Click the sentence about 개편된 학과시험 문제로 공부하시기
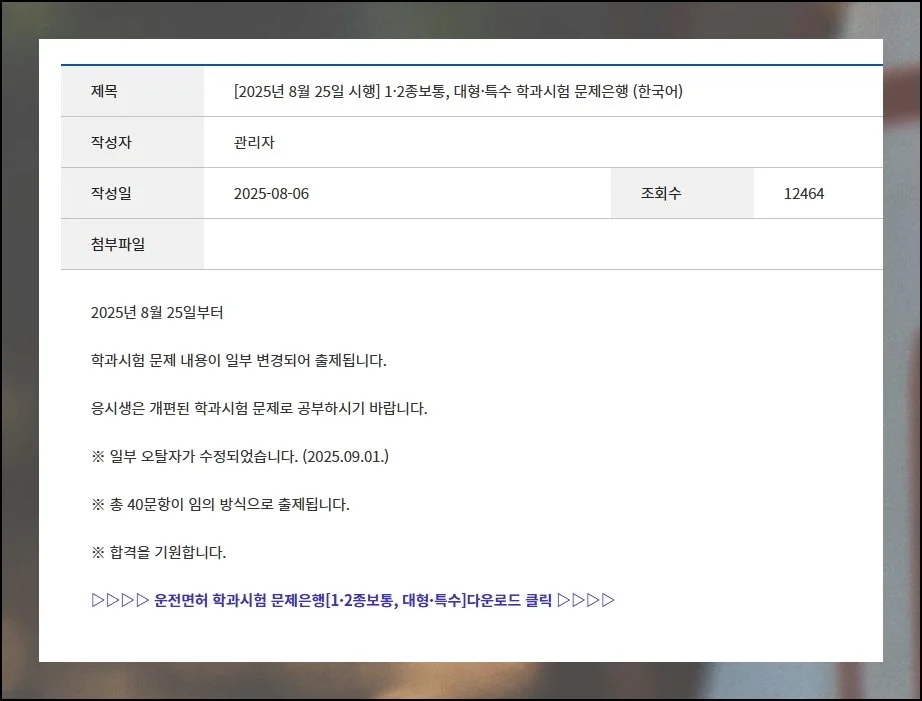This screenshot has height=701, width=922. pyautogui.click(x=259, y=408)
